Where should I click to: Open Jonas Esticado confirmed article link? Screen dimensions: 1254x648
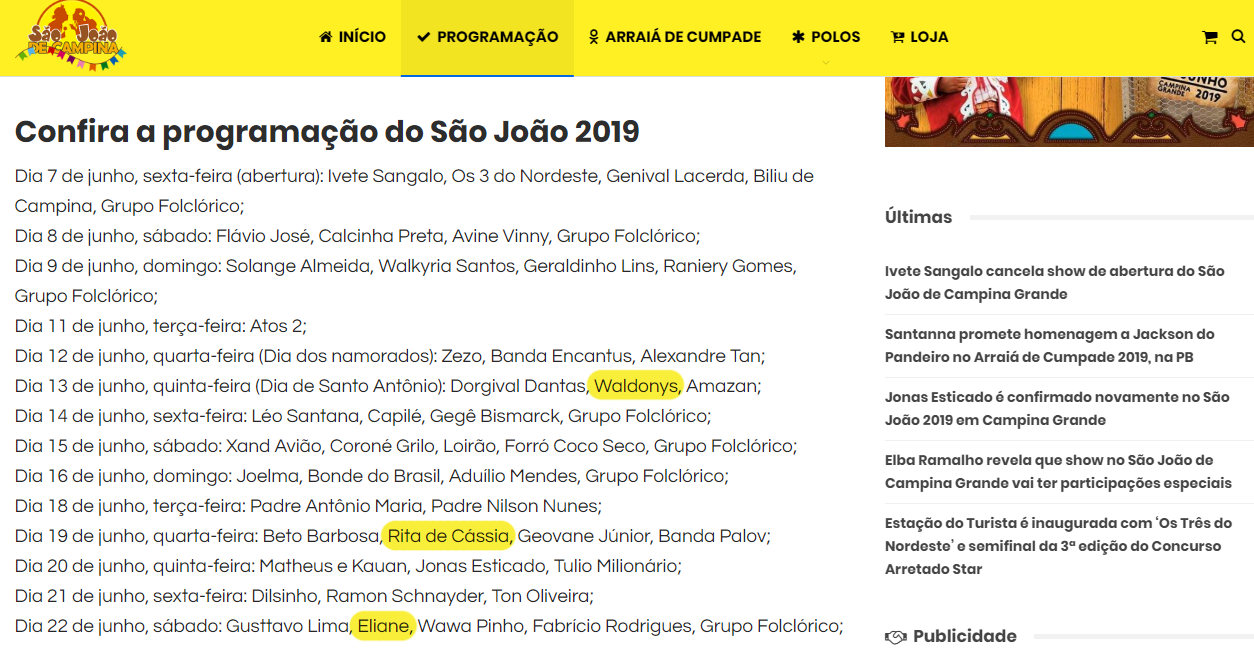[1057, 409]
